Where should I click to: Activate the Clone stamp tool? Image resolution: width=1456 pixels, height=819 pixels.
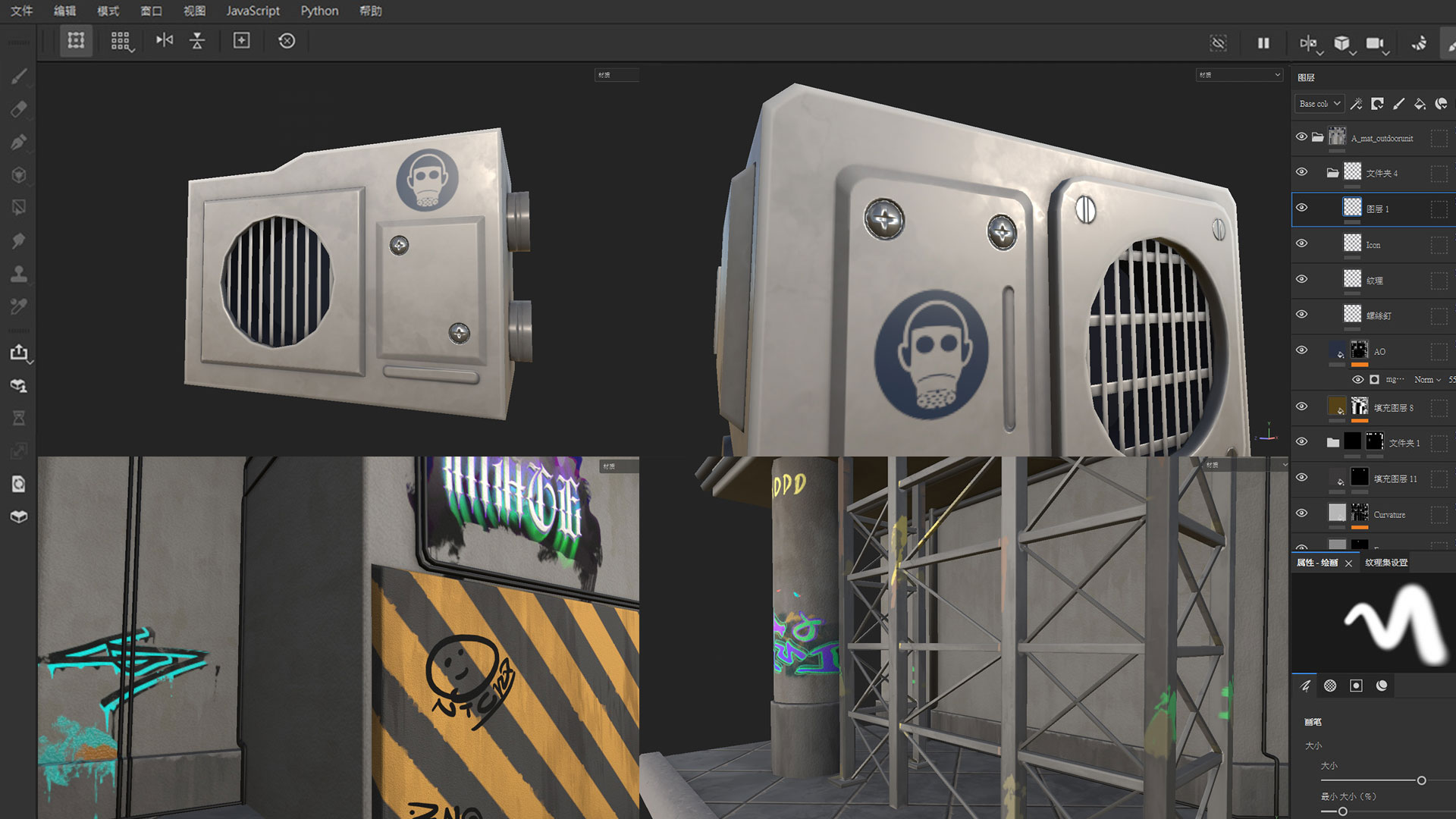tap(19, 274)
